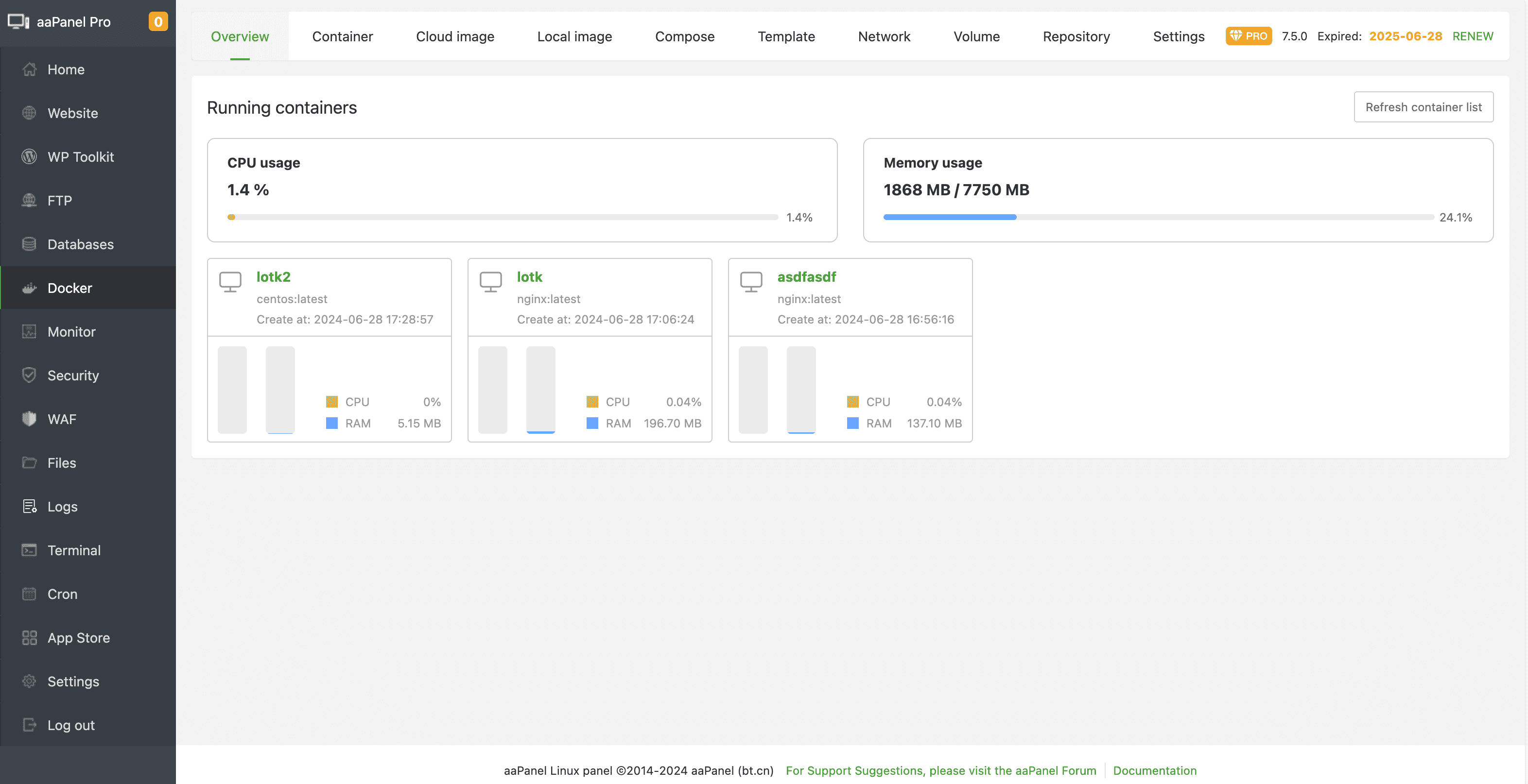Open the Terminal icon in sidebar

[x=29, y=550]
